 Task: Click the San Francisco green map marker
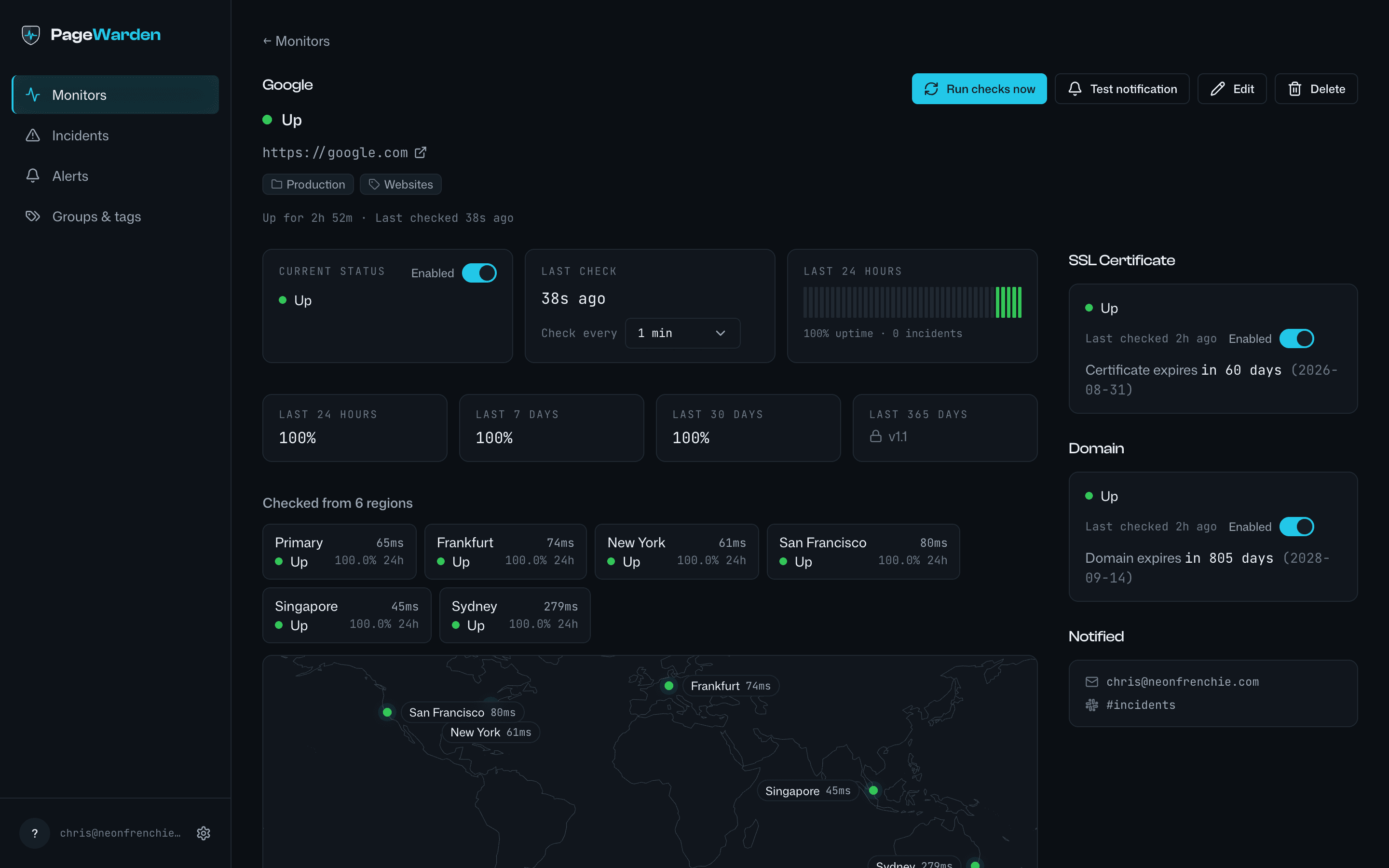pos(387,712)
